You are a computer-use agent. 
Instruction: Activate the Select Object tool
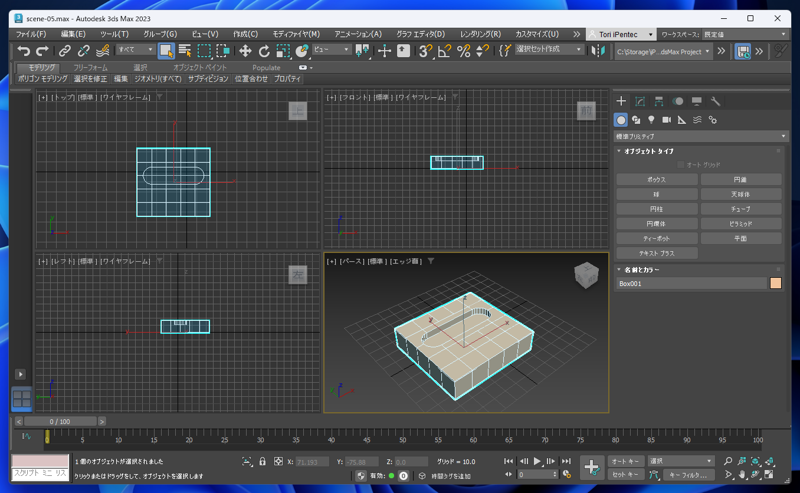166,51
